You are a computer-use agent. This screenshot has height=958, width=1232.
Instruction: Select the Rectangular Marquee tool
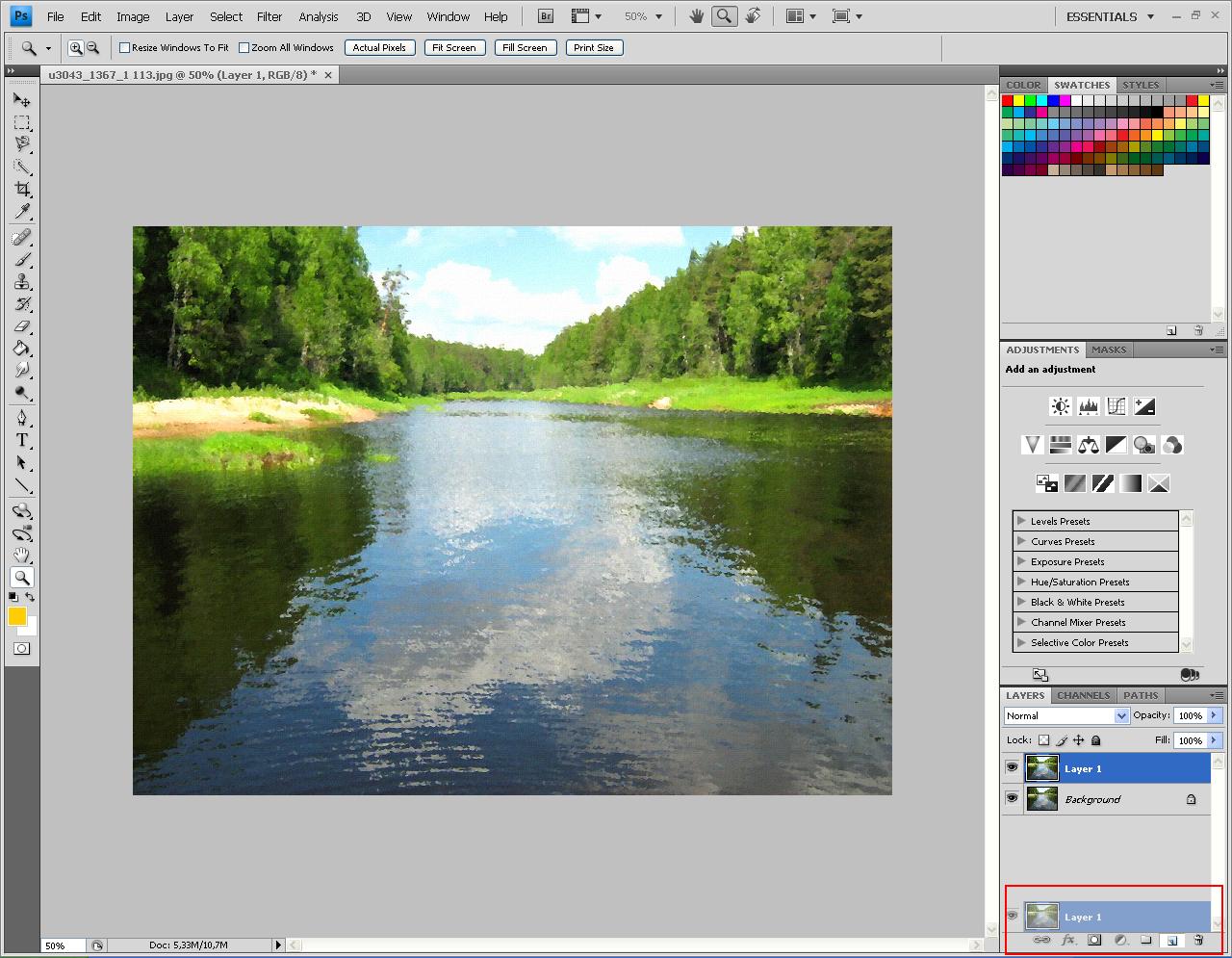(x=22, y=122)
